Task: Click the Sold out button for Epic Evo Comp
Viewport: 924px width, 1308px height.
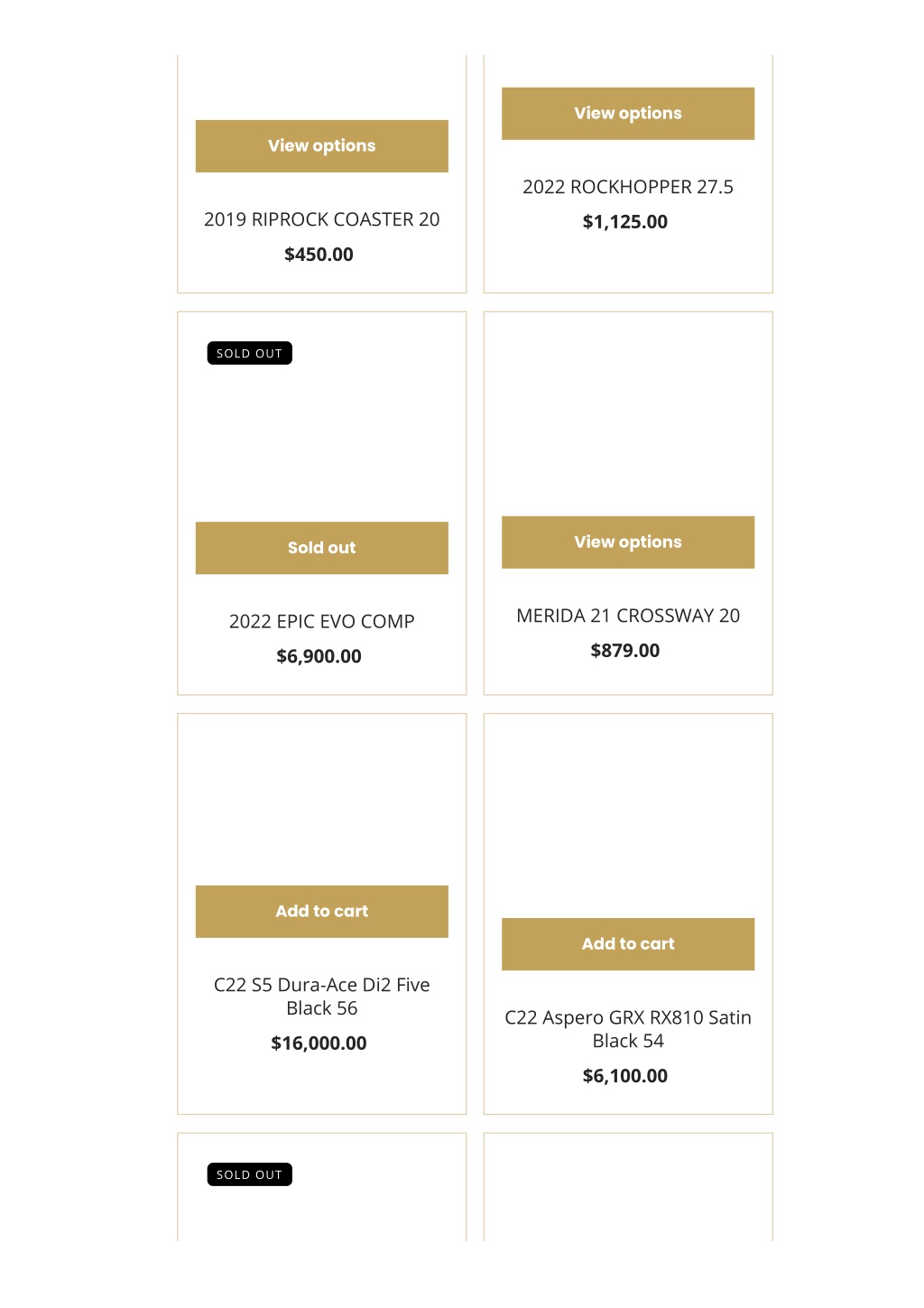Action: click(321, 548)
